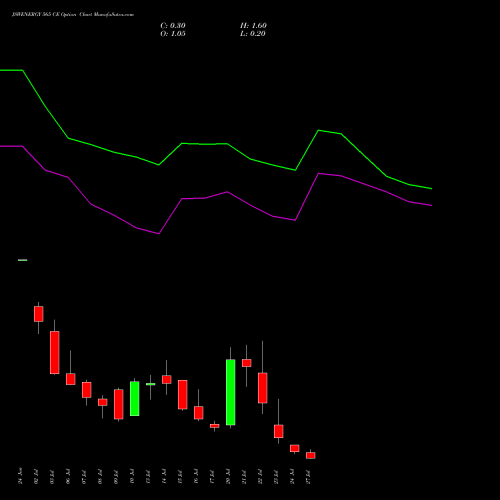Click the last red candle for 27 Jul

310,455
